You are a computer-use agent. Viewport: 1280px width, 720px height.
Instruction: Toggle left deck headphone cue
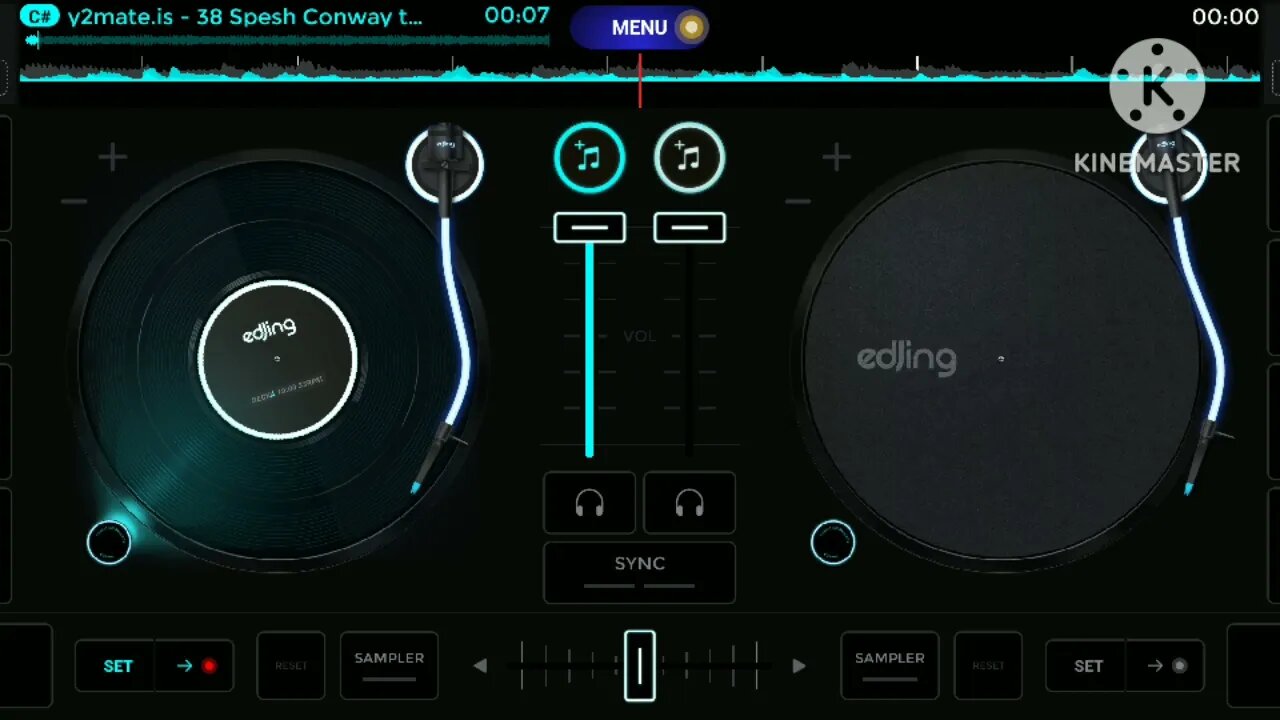coord(589,503)
